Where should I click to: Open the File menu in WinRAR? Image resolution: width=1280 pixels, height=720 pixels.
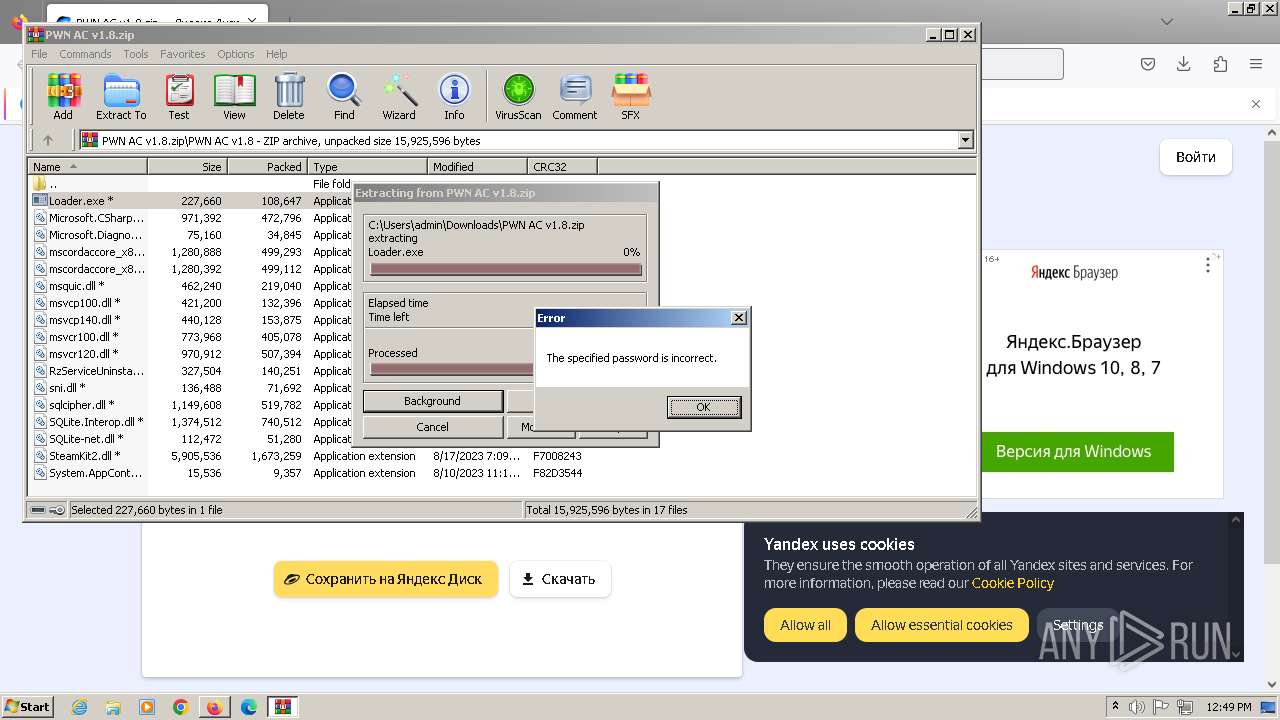pyautogui.click(x=39, y=54)
